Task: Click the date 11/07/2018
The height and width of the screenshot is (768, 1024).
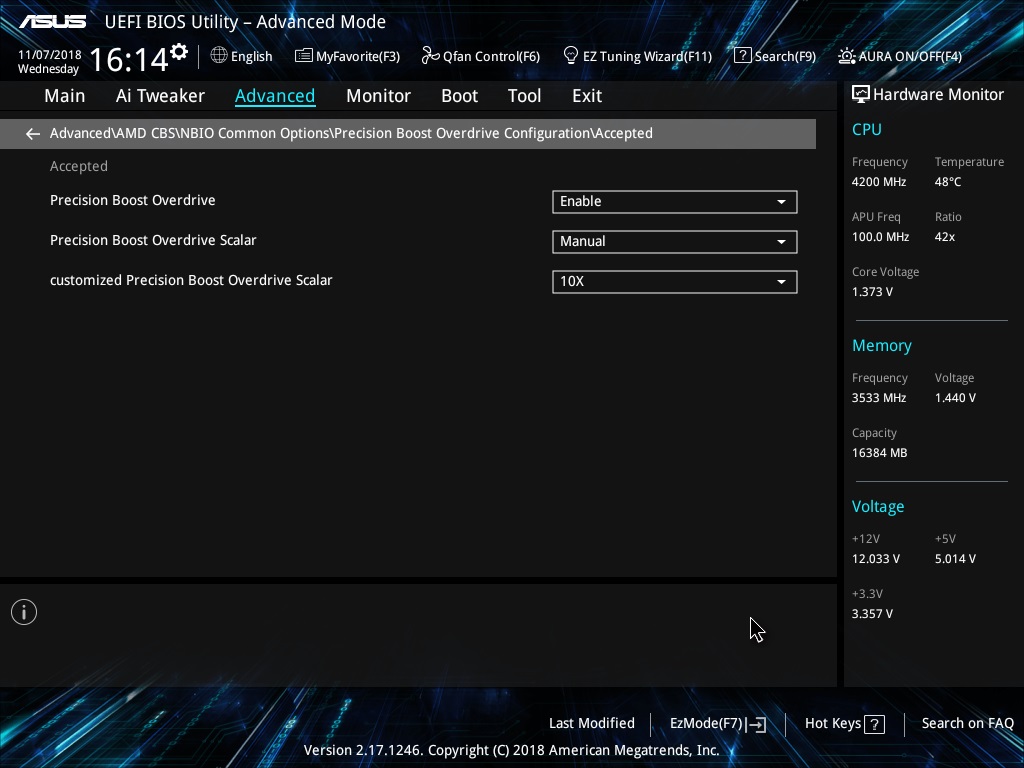Action: pos(50,55)
